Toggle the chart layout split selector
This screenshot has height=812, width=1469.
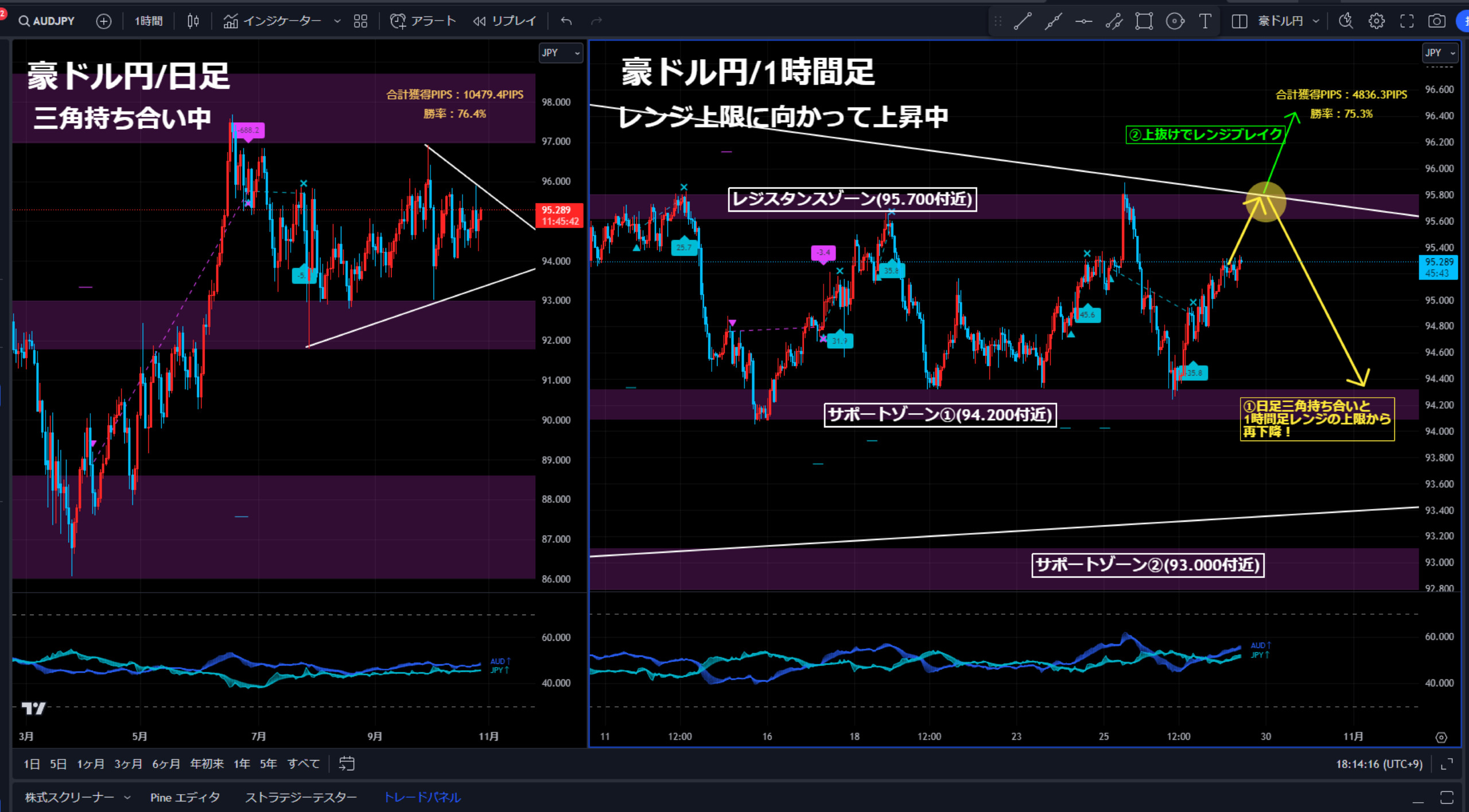tap(1239, 21)
